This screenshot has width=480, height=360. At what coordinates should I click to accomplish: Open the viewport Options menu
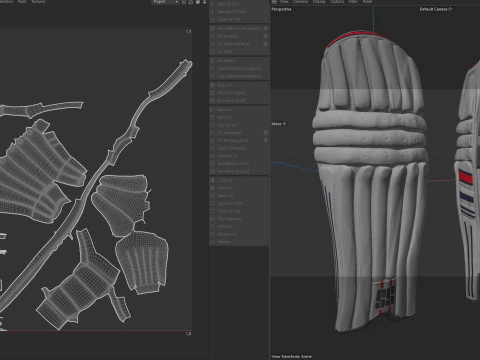click(x=337, y=2)
